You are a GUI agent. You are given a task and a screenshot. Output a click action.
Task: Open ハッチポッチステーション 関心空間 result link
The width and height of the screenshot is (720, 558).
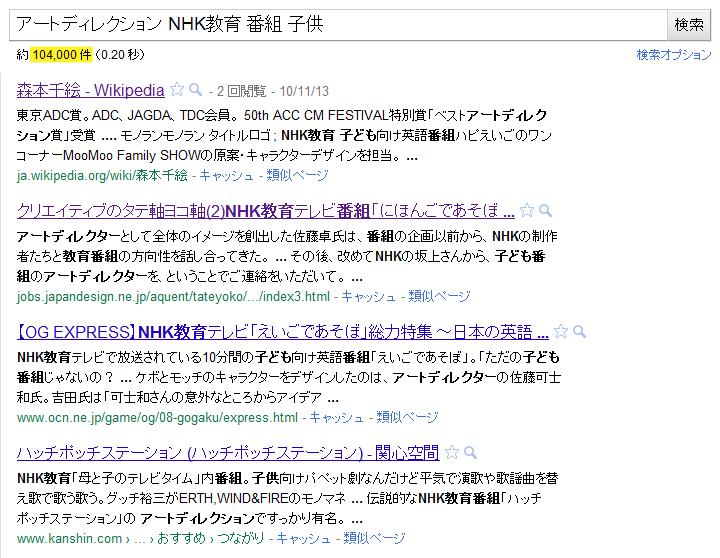228,453
